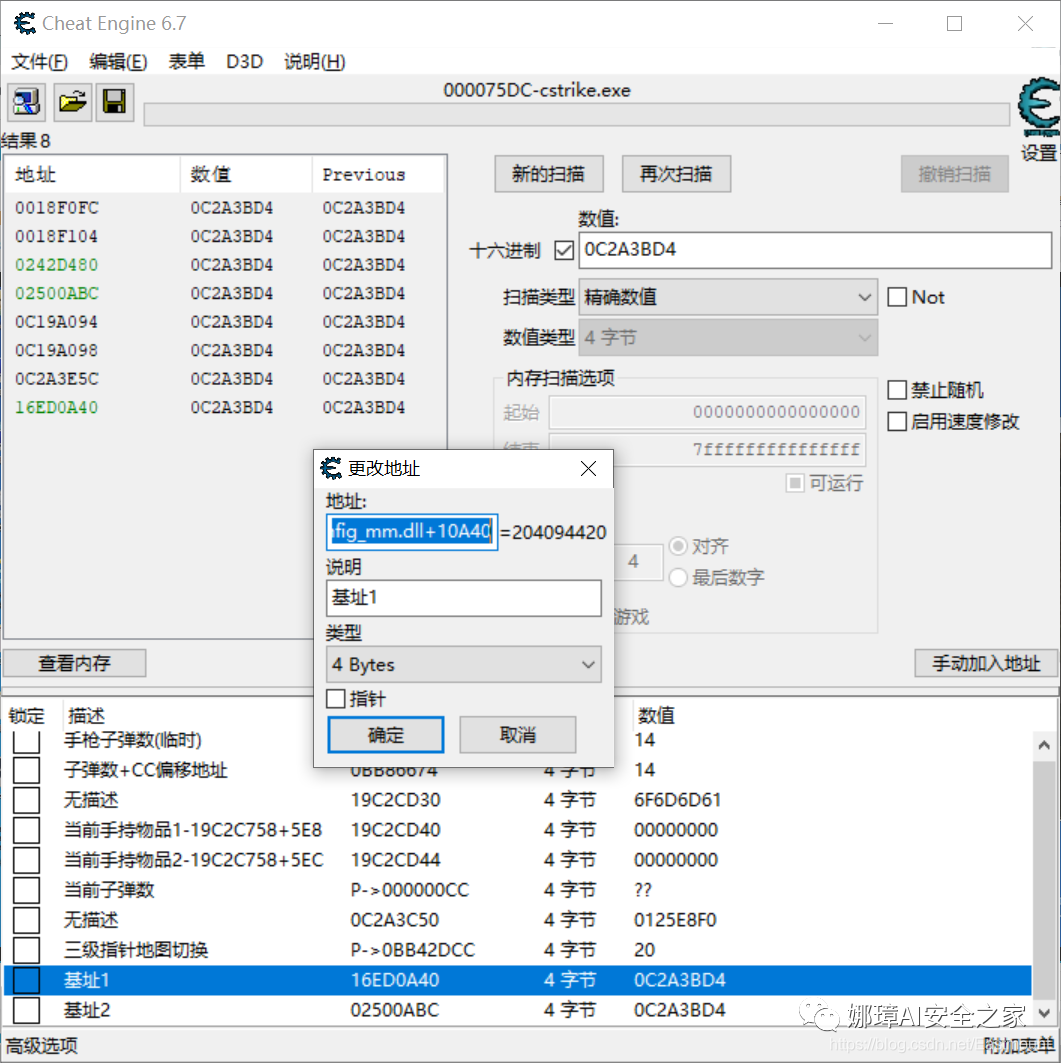Screen dimensions: 1061x1063
Task: Click address 19C2CD30 in the table
Action: pyautogui.click(x=395, y=800)
